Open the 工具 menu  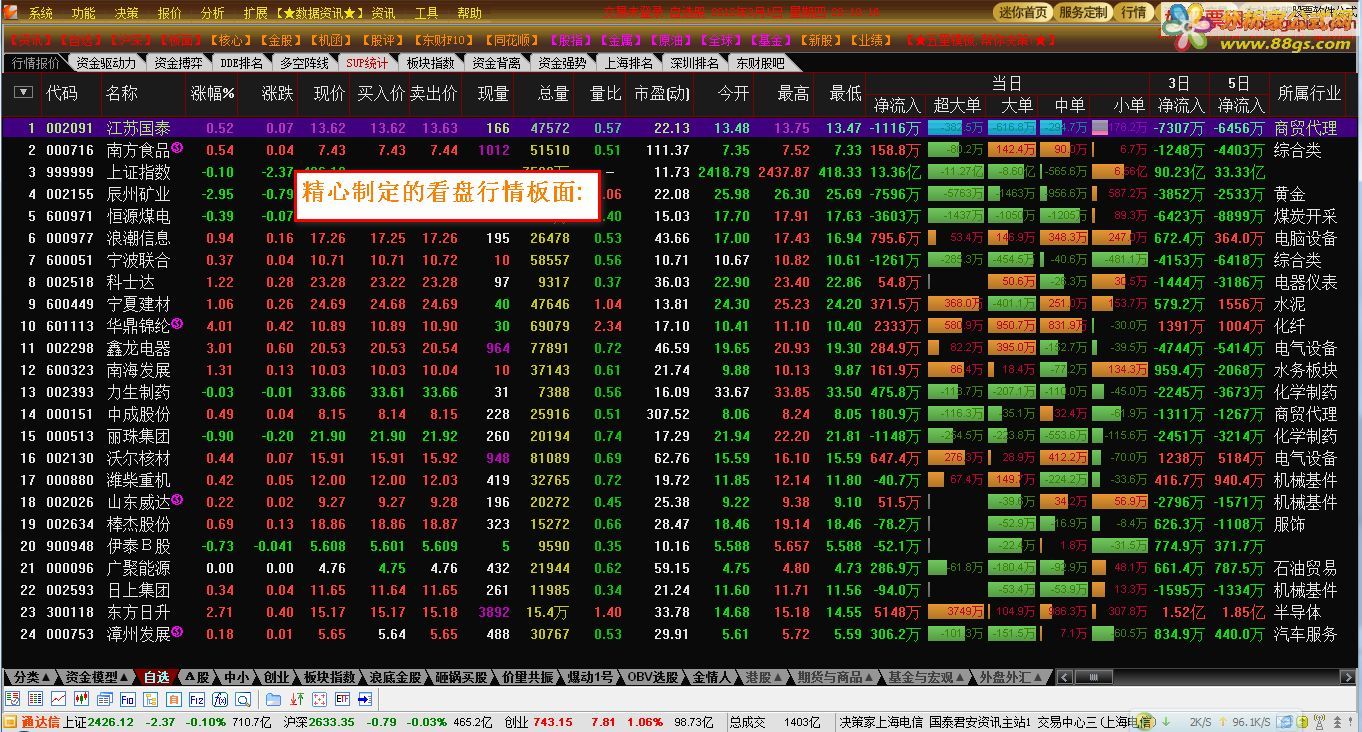(426, 14)
